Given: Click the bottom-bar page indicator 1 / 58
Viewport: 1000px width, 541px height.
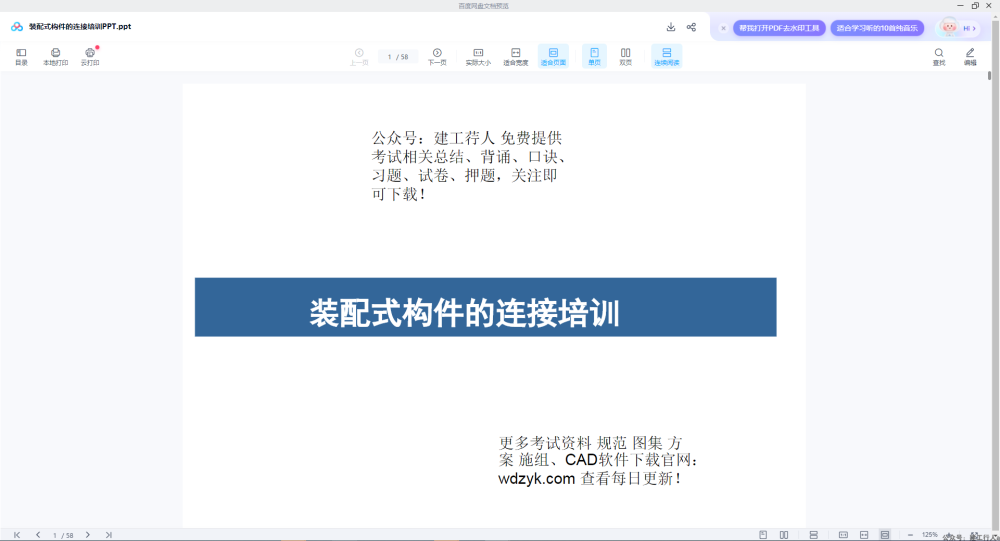Looking at the screenshot, I should (x=62, y=535).
